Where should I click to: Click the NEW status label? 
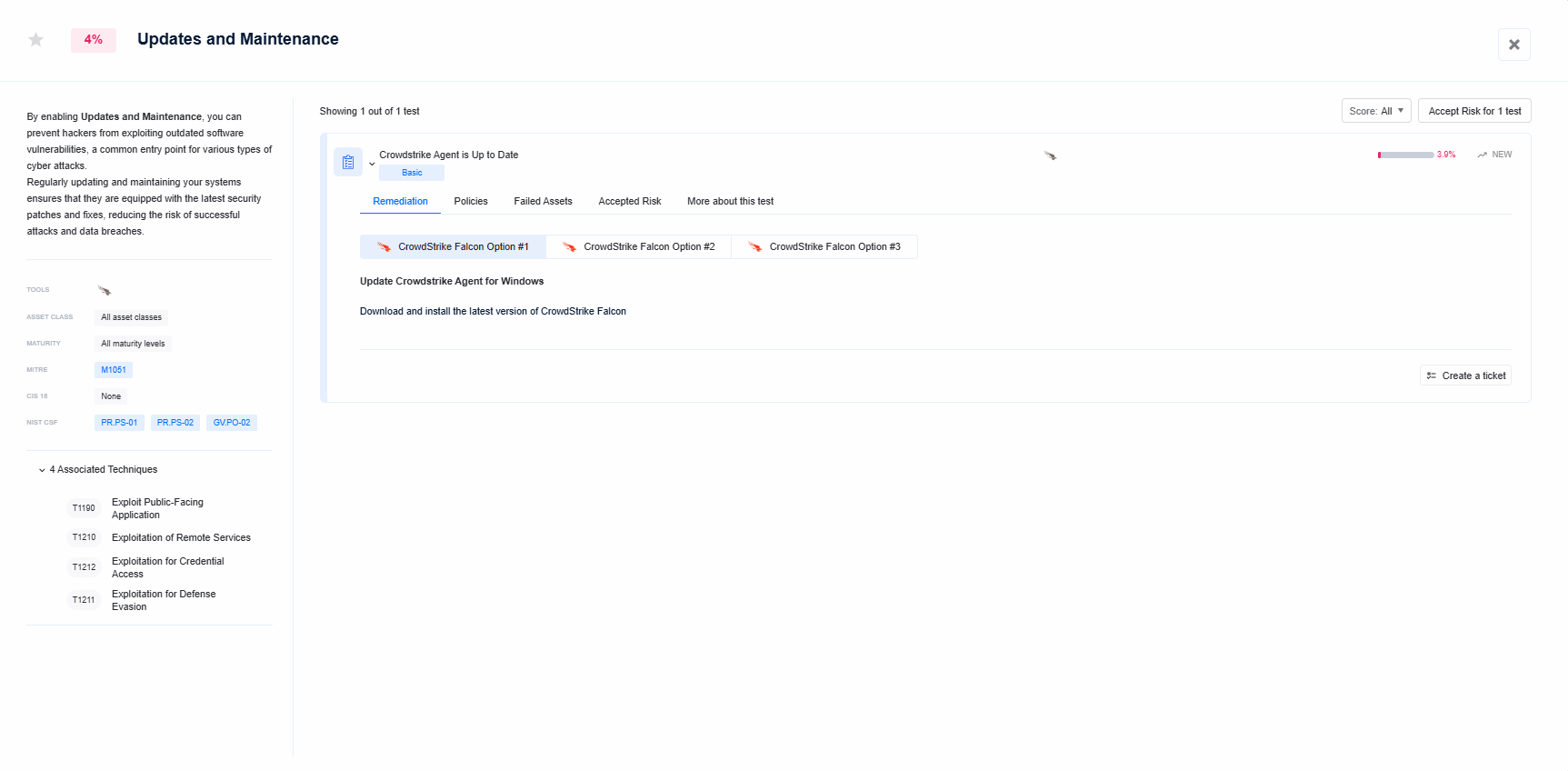[1502, 155]
